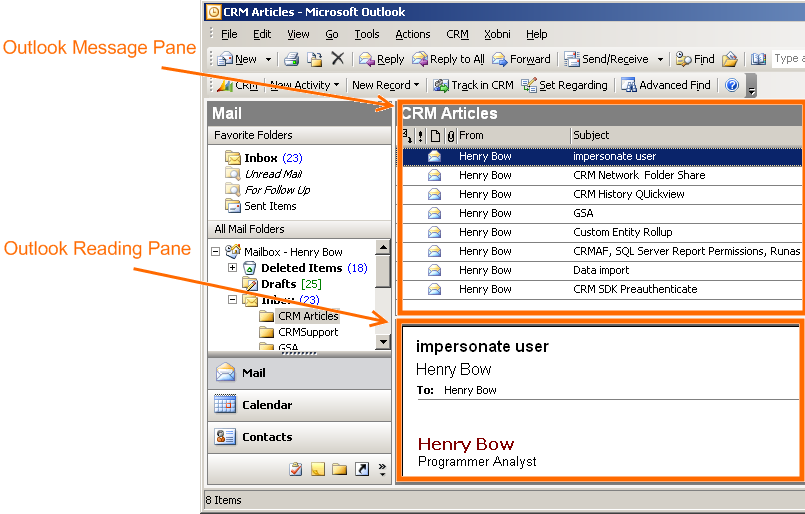The image size is (805, 514).
Task: Click the address book search input field
Action: coord(788,59)
